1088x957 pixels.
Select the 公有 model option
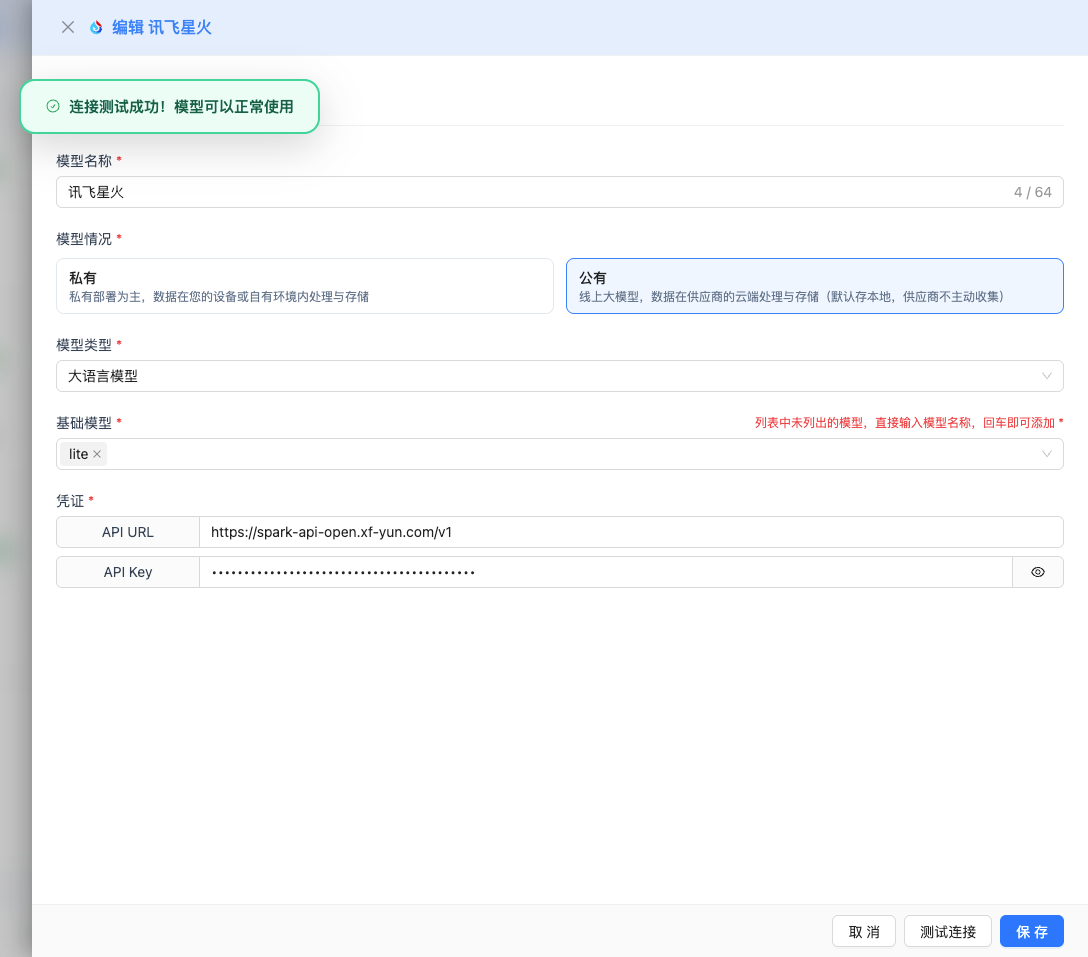[x=814, y=286]
